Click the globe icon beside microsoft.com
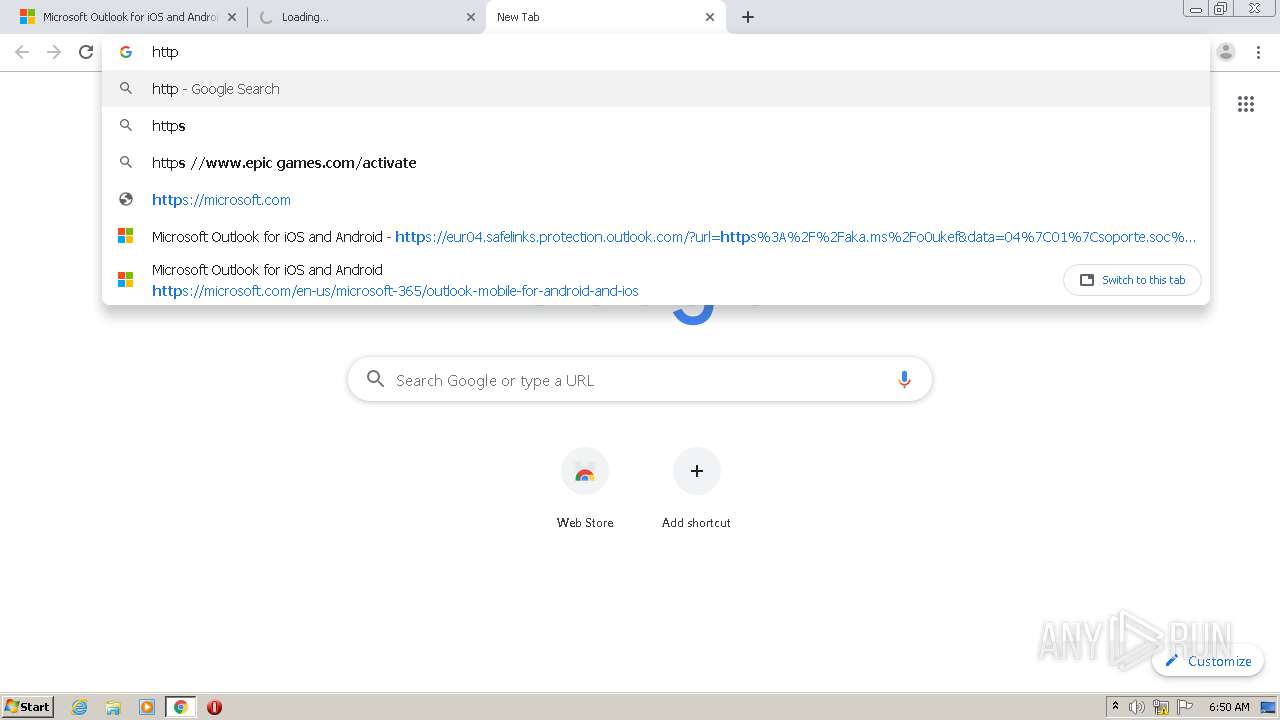The image size is (1280, 720). 126,200
